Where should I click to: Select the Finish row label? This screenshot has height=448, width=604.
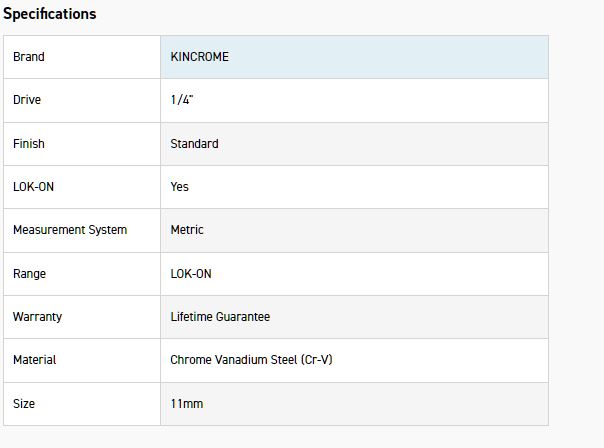pyautogui.click(x=29, y=144)
